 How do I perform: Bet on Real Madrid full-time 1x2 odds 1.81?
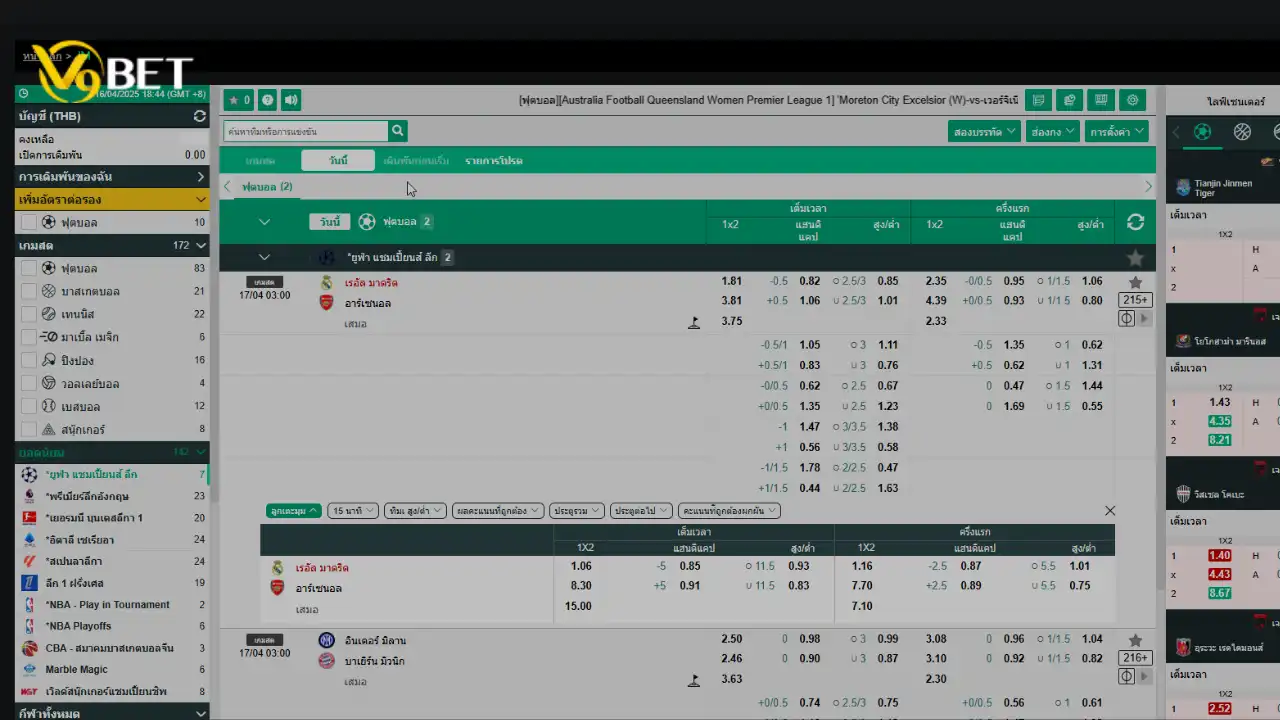732,281
